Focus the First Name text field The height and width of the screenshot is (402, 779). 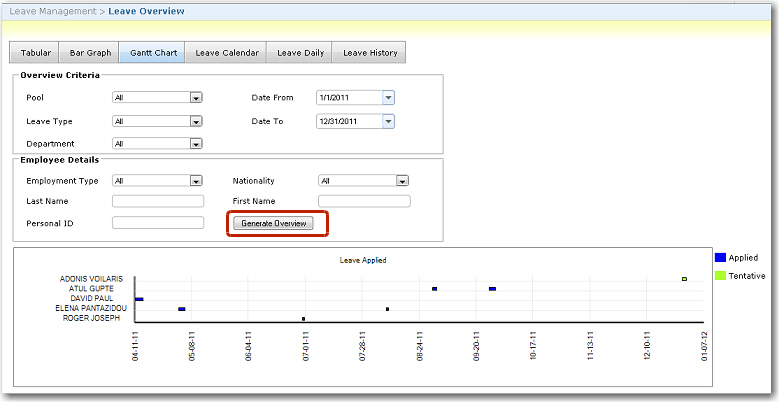(364, 201)
